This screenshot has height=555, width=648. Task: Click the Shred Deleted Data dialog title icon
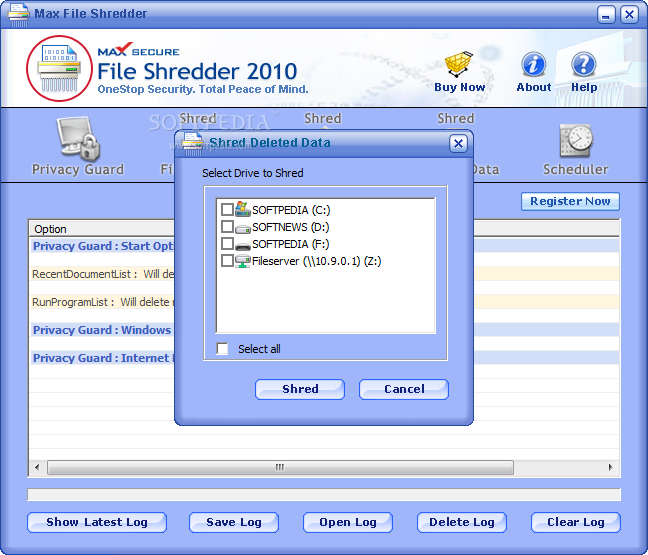(193, 144)
